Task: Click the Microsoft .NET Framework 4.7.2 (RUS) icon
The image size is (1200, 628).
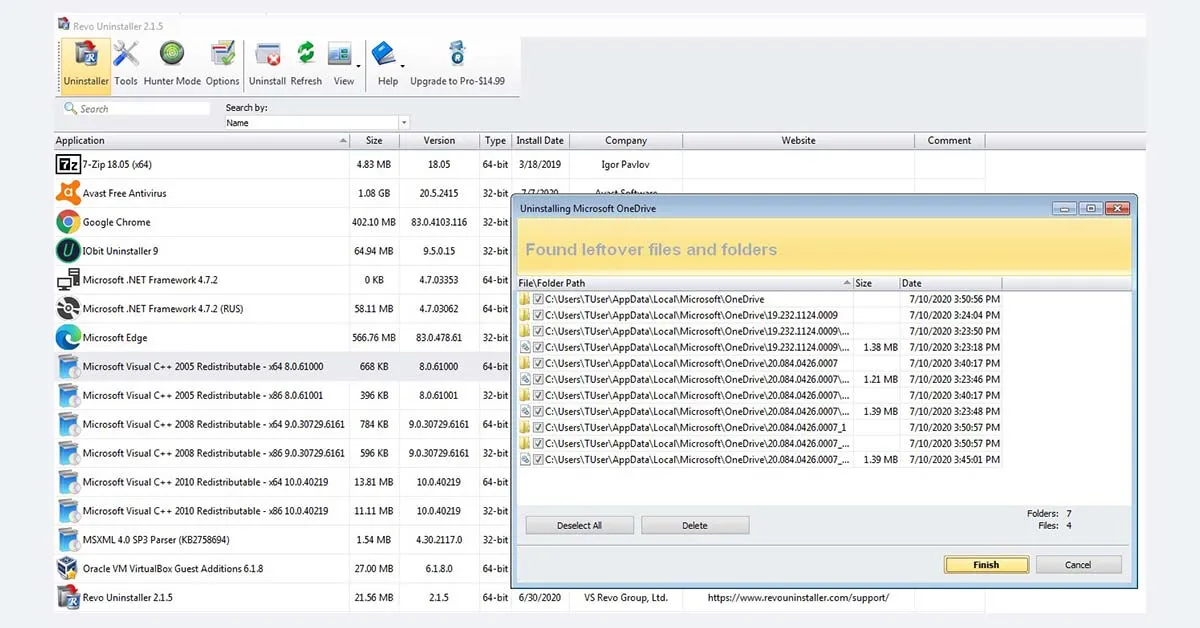Action: point(68,309)
